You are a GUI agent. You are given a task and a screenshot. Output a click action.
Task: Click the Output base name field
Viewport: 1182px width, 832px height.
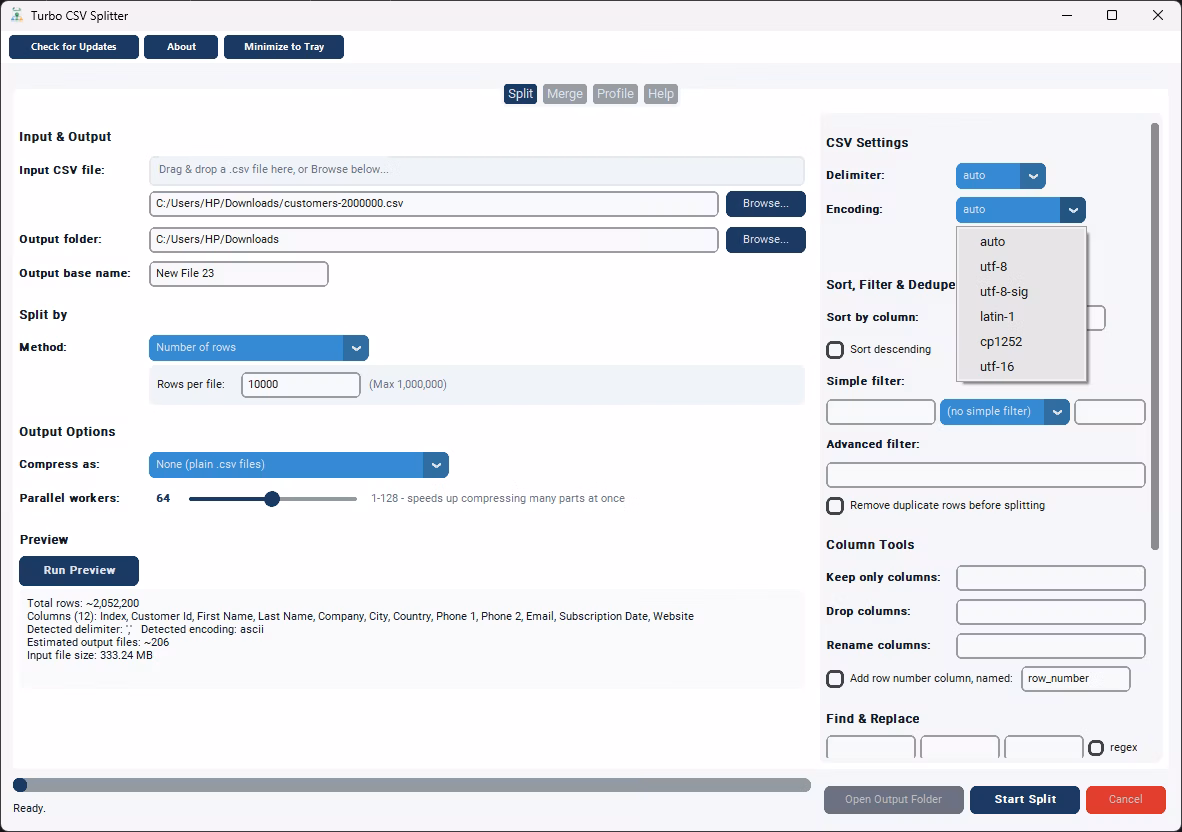239,274
